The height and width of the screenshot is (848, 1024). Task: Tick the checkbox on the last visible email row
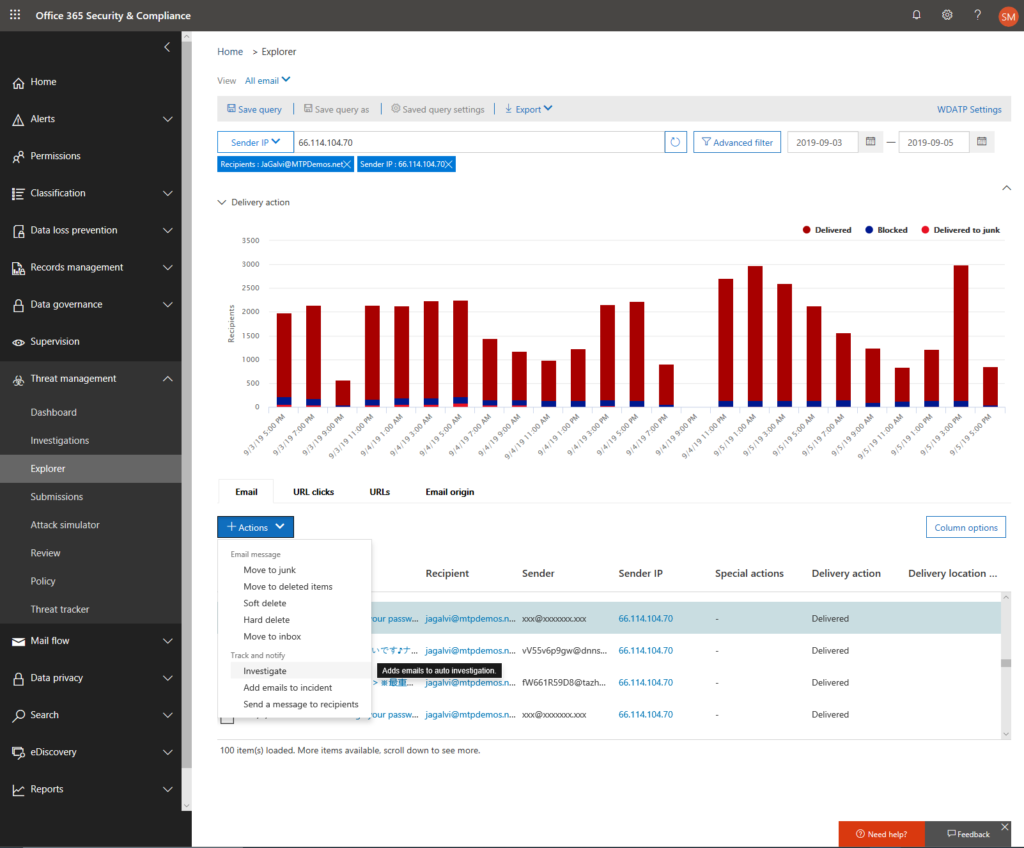click(x=227, y=715)
